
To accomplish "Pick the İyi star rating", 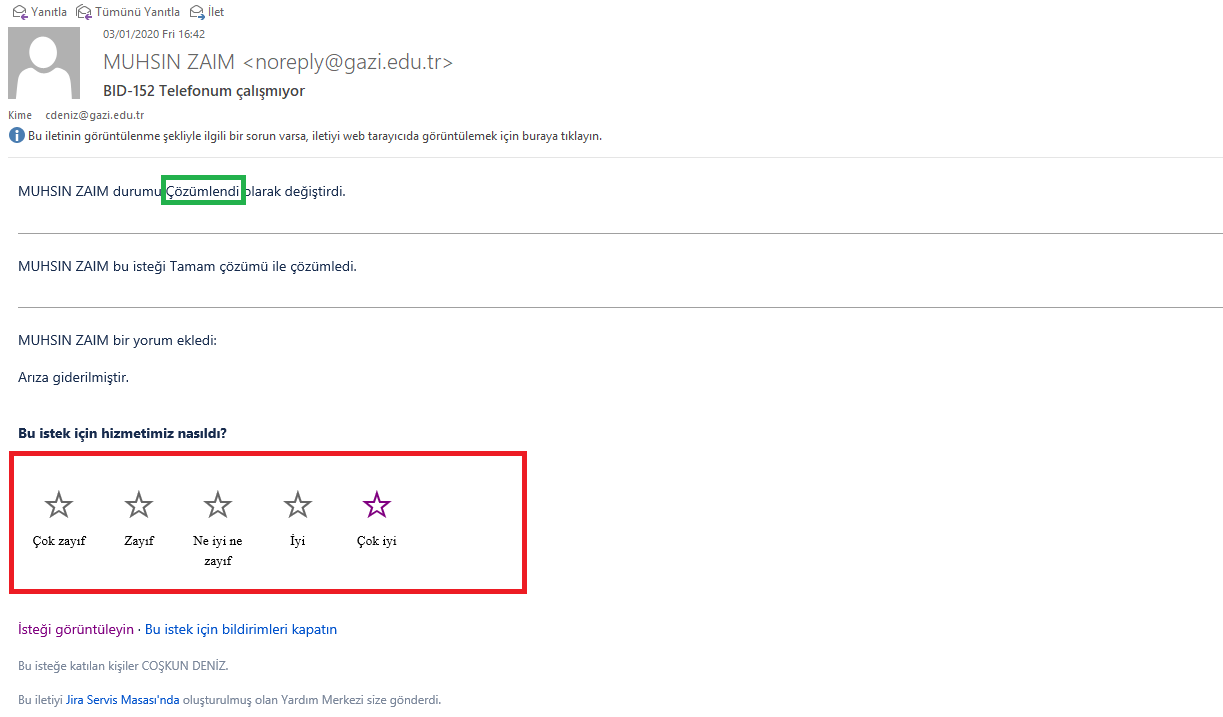I will click(x=298, y=505).
